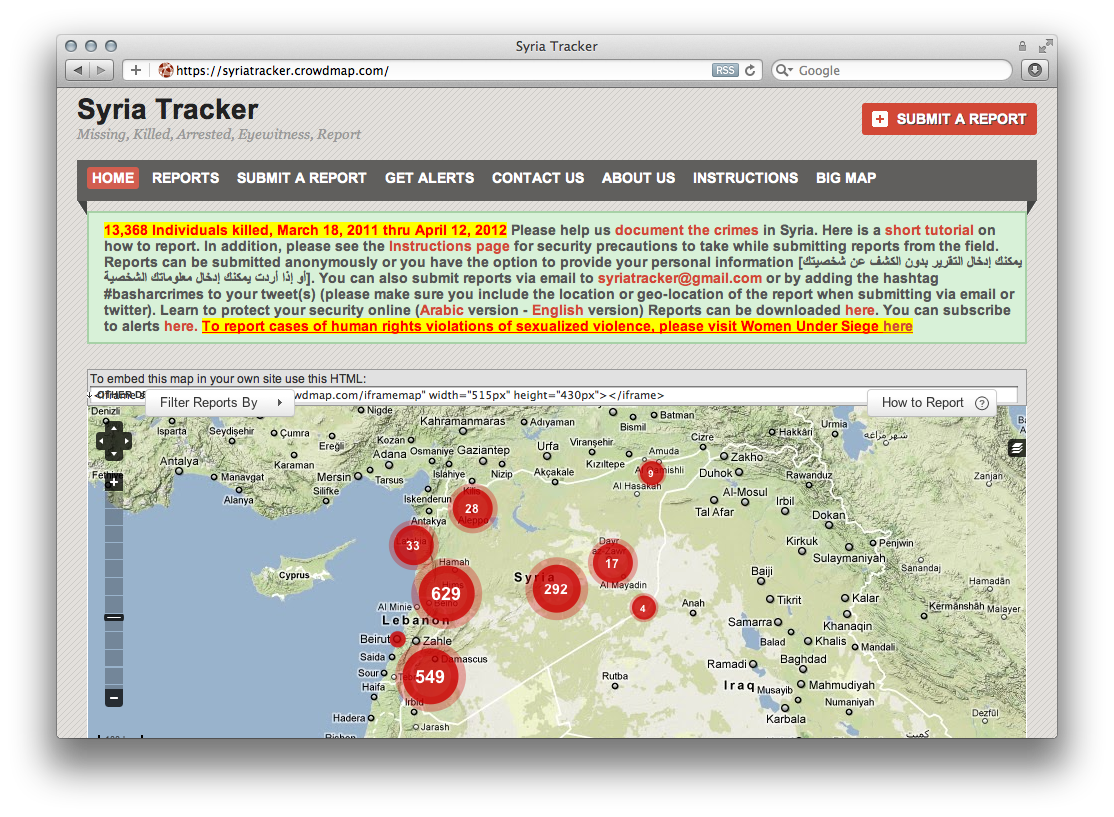Open help via the How to Report question mark
This screenshot has width=1114, height=817.
click(x=981, y=402)
